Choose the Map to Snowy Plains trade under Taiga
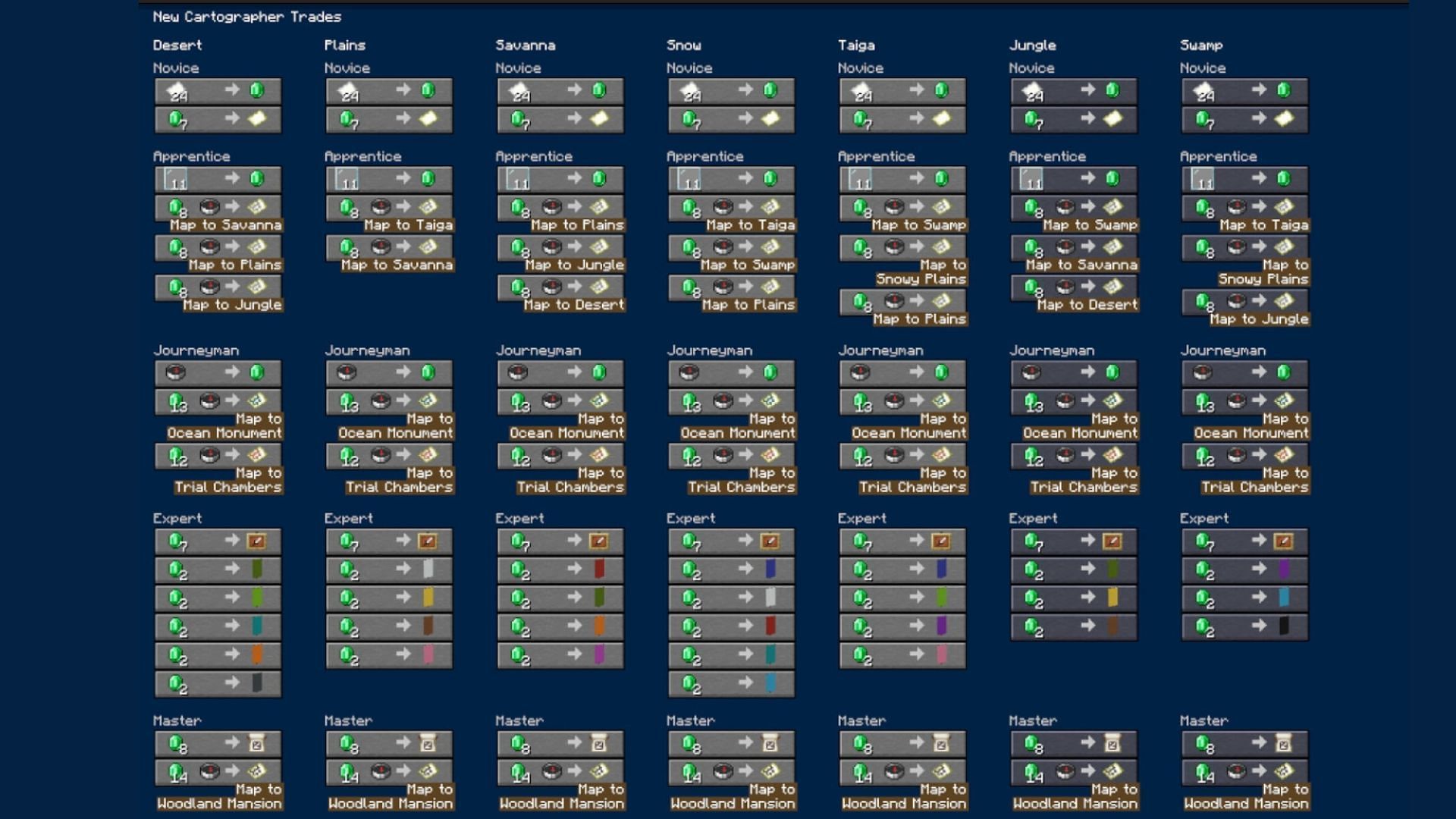Screen dimensions: 1456x819 pyautogui.click(x=903, y=246)
